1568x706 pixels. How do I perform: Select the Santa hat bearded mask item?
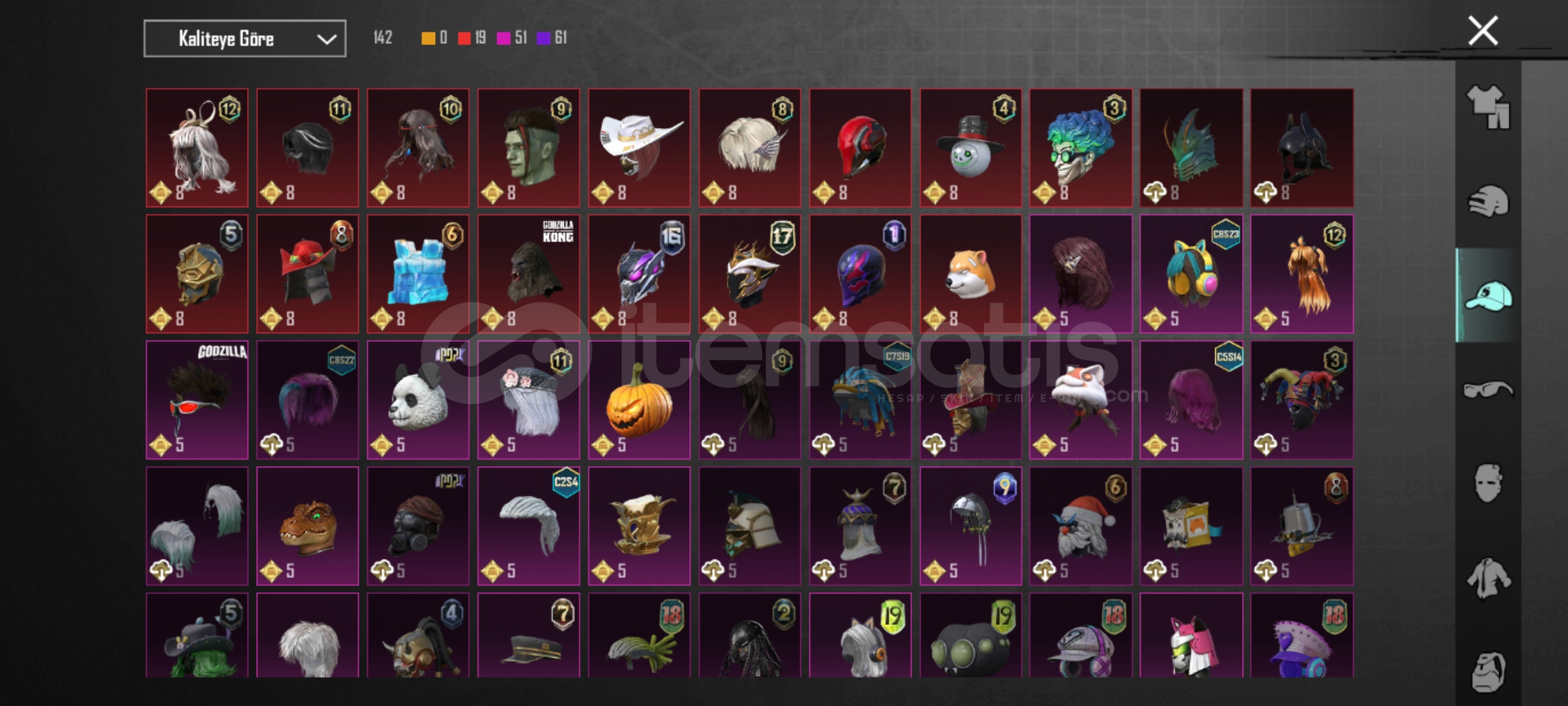tap(1081, 526)
